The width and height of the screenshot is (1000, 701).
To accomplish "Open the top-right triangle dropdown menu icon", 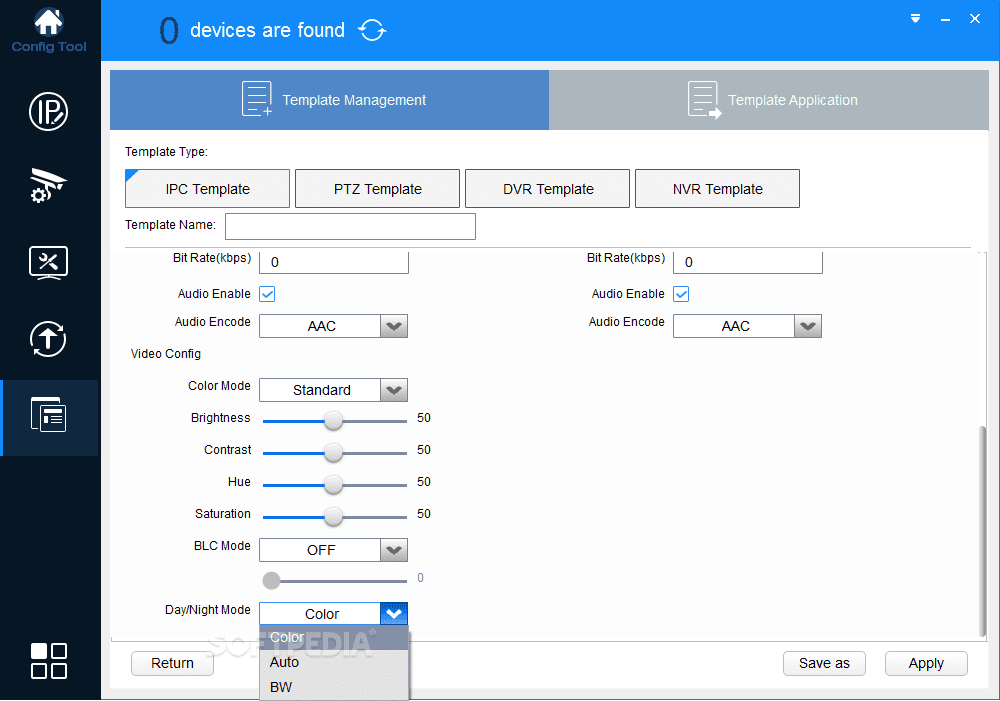I will tap(916, 18).
